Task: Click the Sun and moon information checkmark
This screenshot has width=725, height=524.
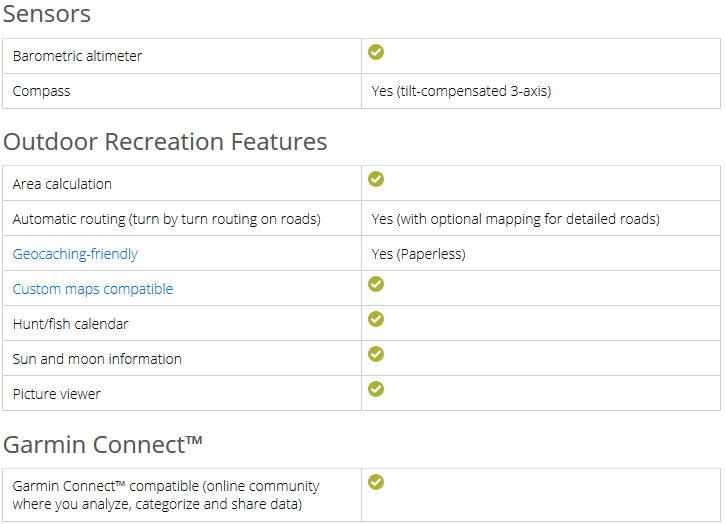Action: (376, 354)
